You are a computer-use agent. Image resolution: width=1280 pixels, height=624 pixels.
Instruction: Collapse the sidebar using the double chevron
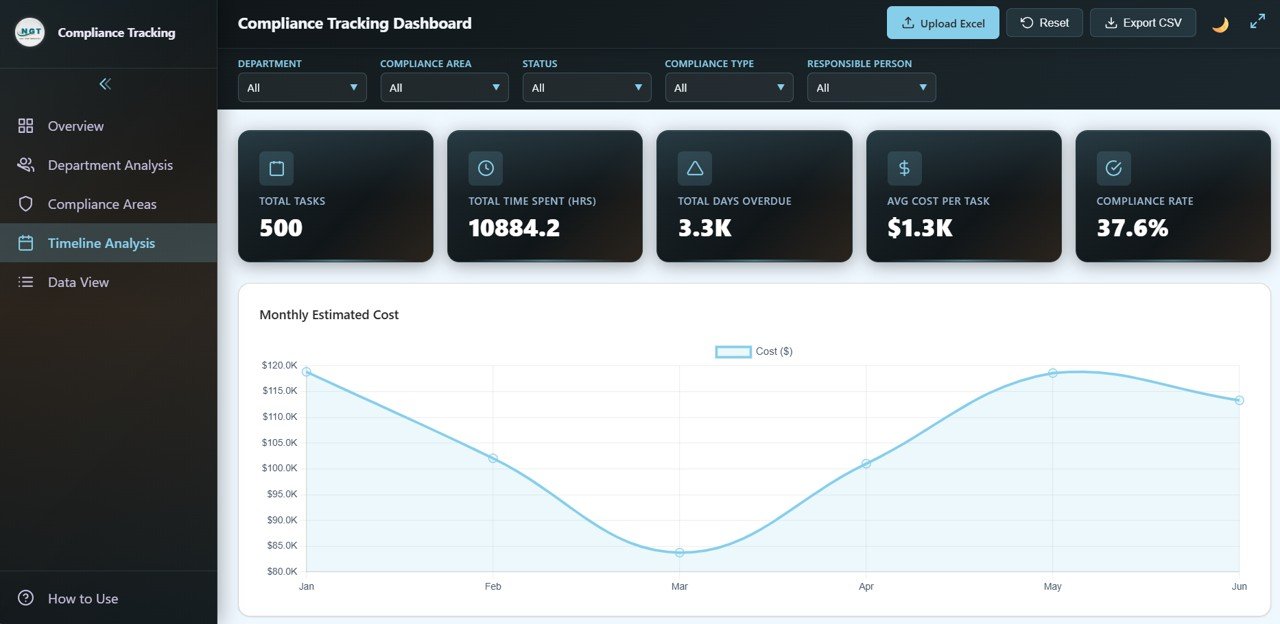pos(105,84)
